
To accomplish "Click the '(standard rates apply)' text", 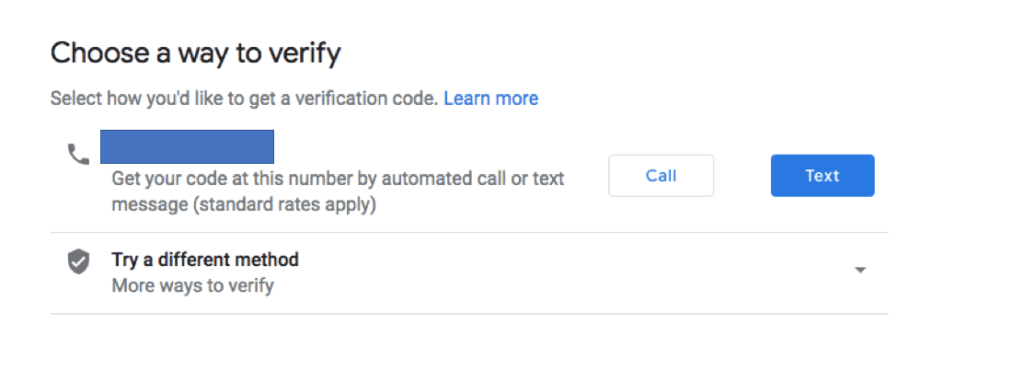I will tap(287, 205).
